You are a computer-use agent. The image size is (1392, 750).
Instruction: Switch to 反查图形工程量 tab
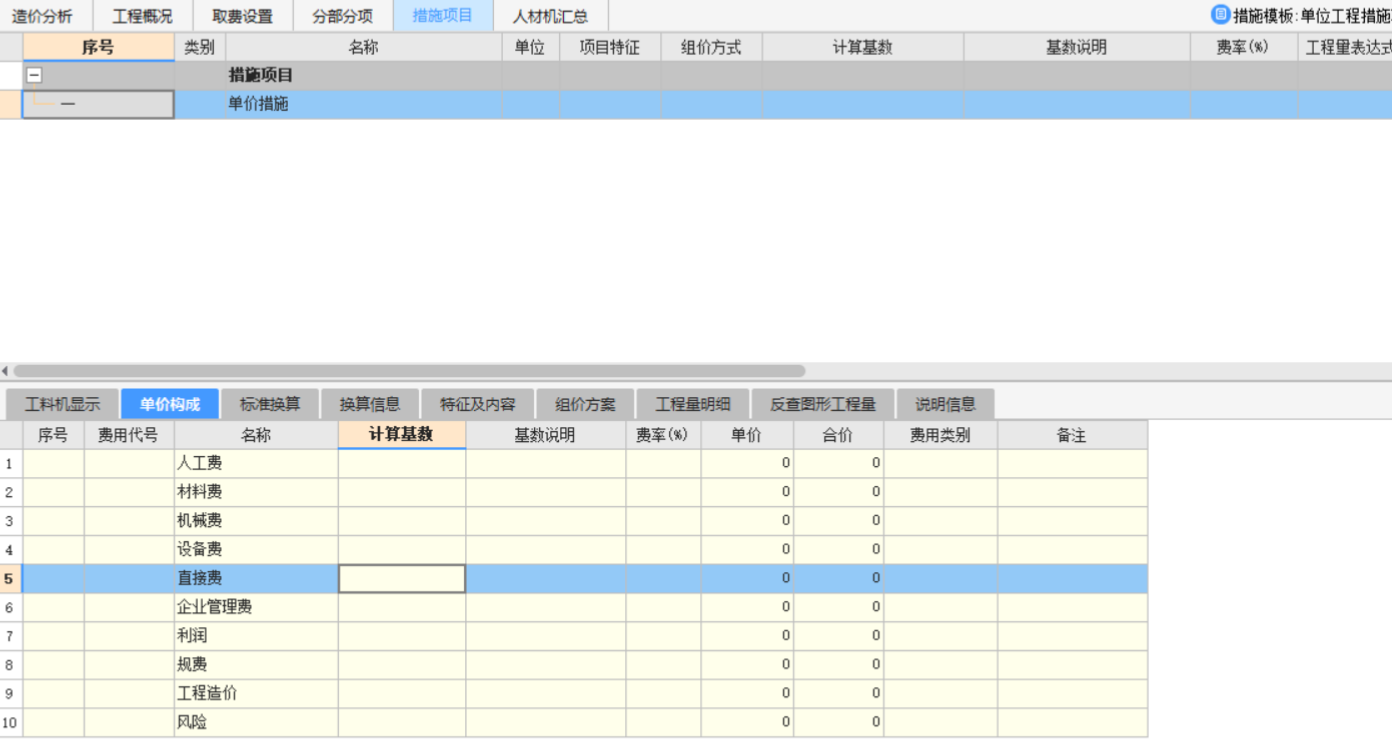823,404
